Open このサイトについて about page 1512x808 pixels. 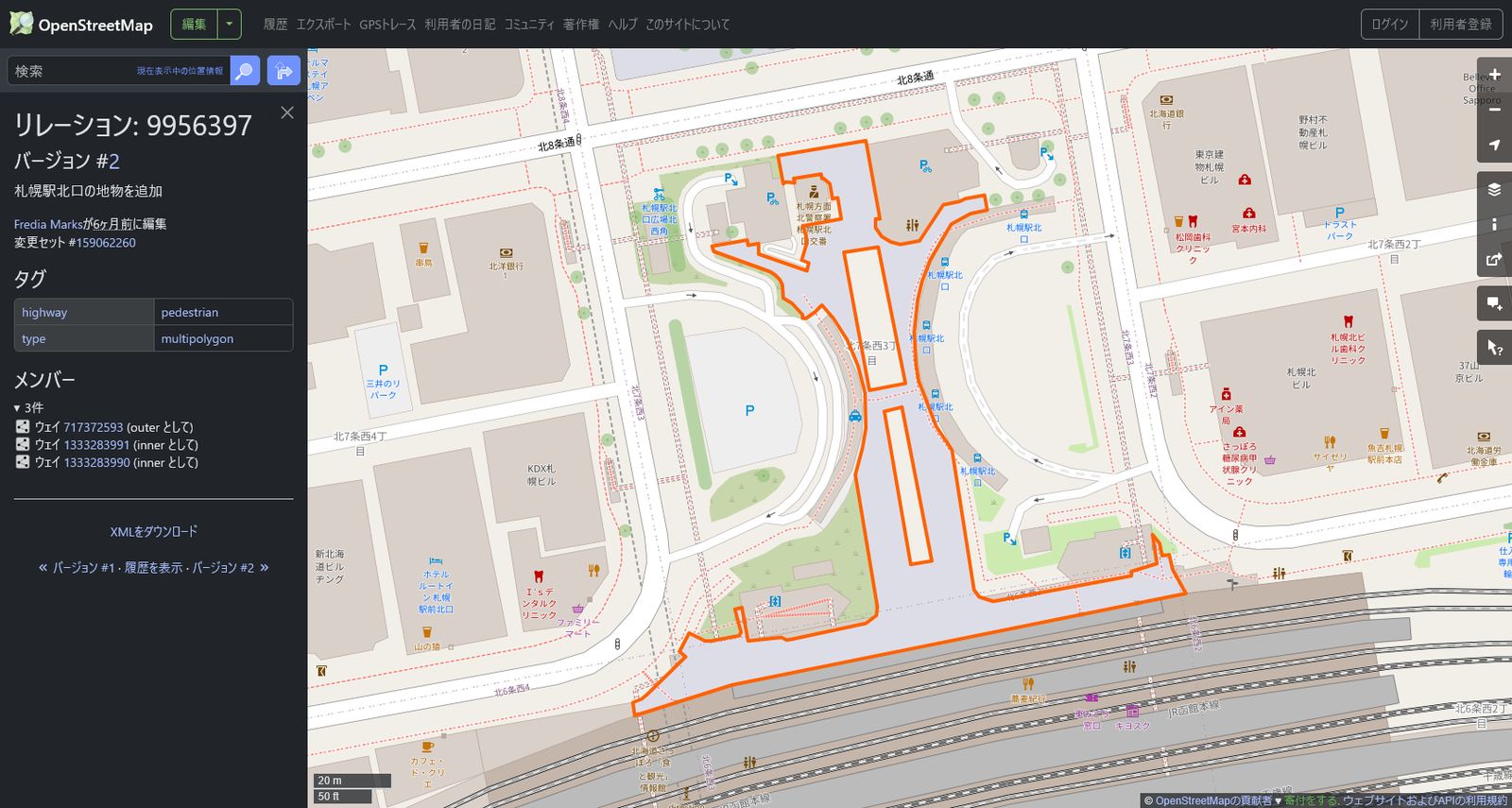(688, 25)
